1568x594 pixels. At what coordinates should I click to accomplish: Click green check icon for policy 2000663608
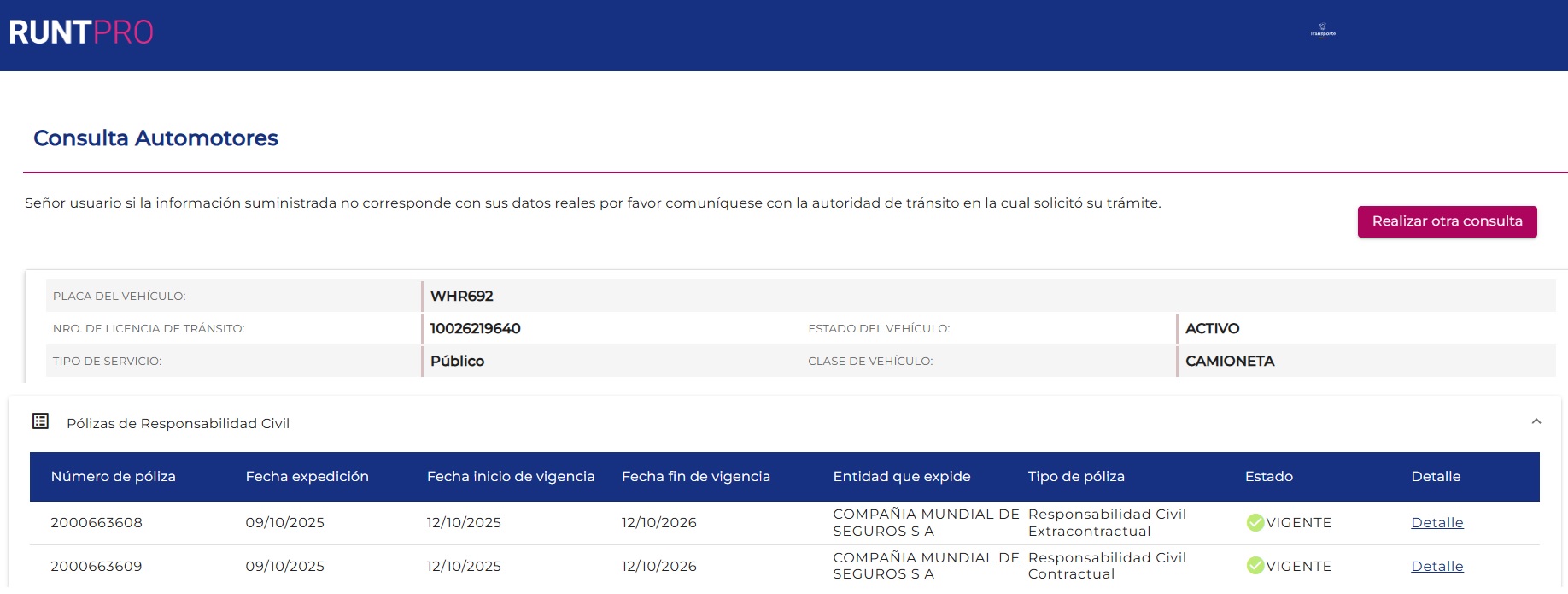[1255, 522]
